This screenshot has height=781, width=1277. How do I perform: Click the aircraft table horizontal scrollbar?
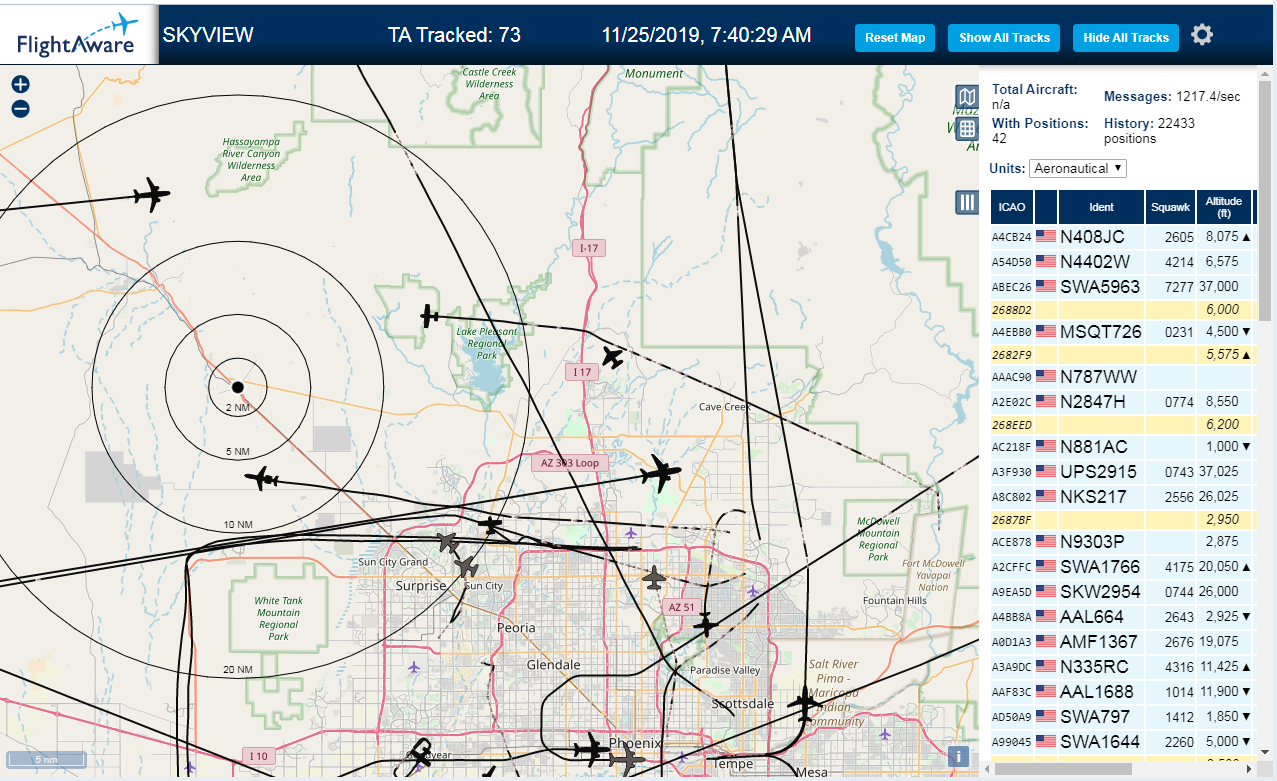point(1065,769)
